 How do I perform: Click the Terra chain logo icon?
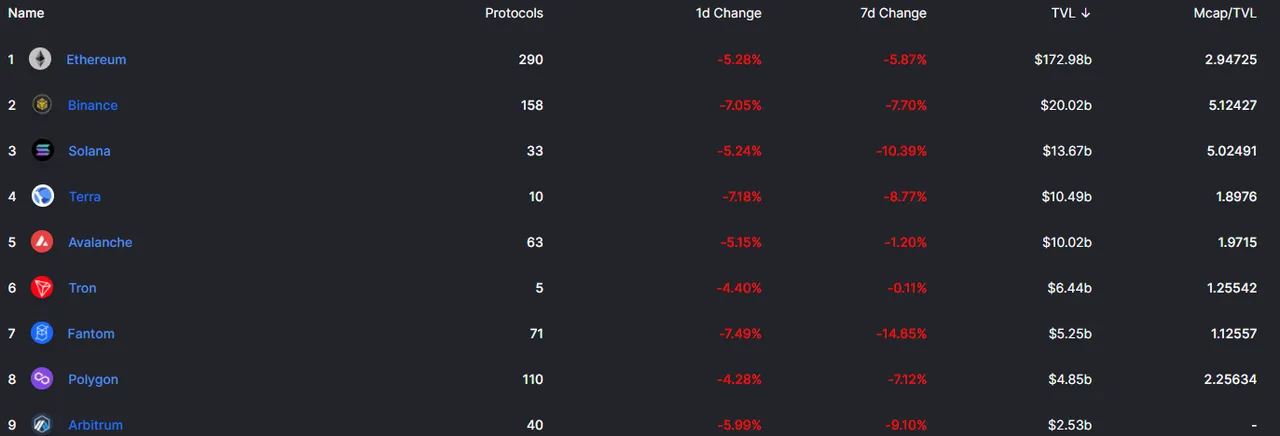42,196
